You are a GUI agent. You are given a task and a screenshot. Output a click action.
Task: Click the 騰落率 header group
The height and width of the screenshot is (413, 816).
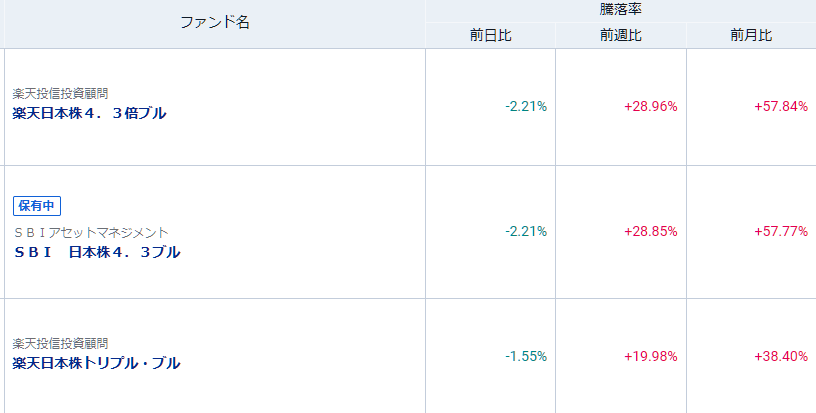coord(620,9)
